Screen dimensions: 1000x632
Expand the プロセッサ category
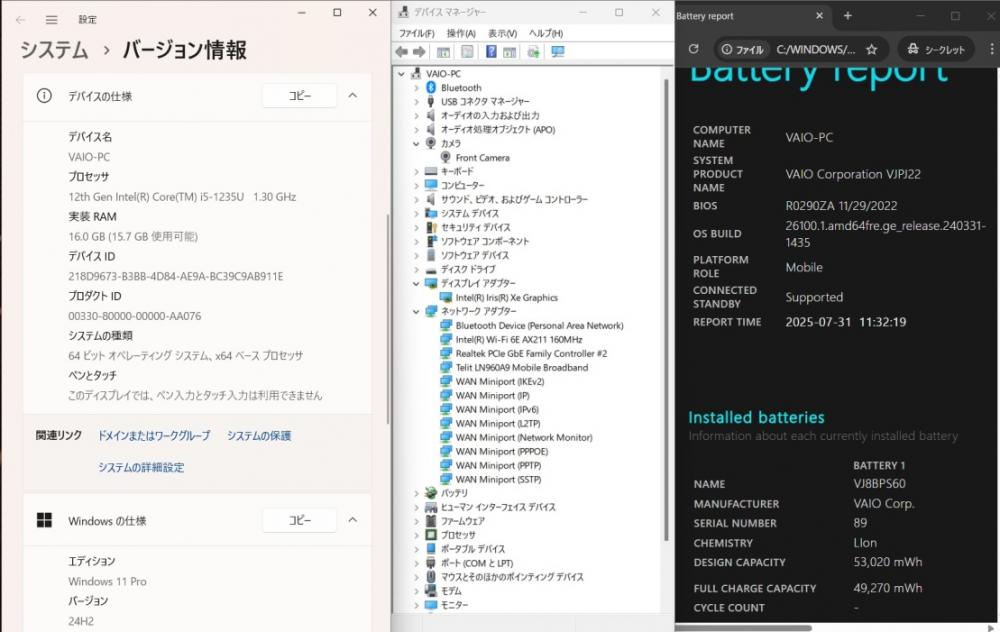(416, 536)
